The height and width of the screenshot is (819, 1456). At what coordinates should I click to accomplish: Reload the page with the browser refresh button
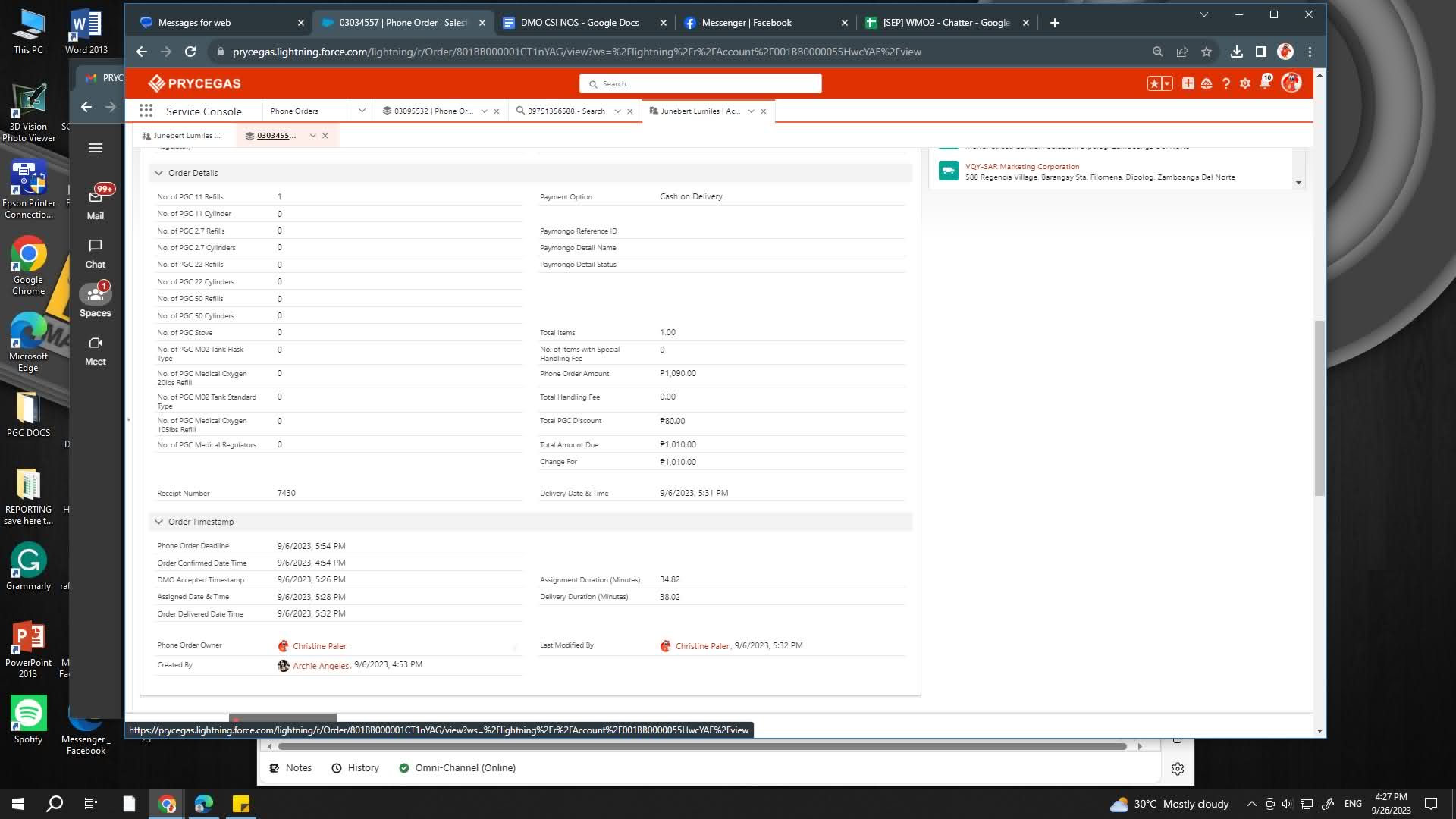point(190,52)
